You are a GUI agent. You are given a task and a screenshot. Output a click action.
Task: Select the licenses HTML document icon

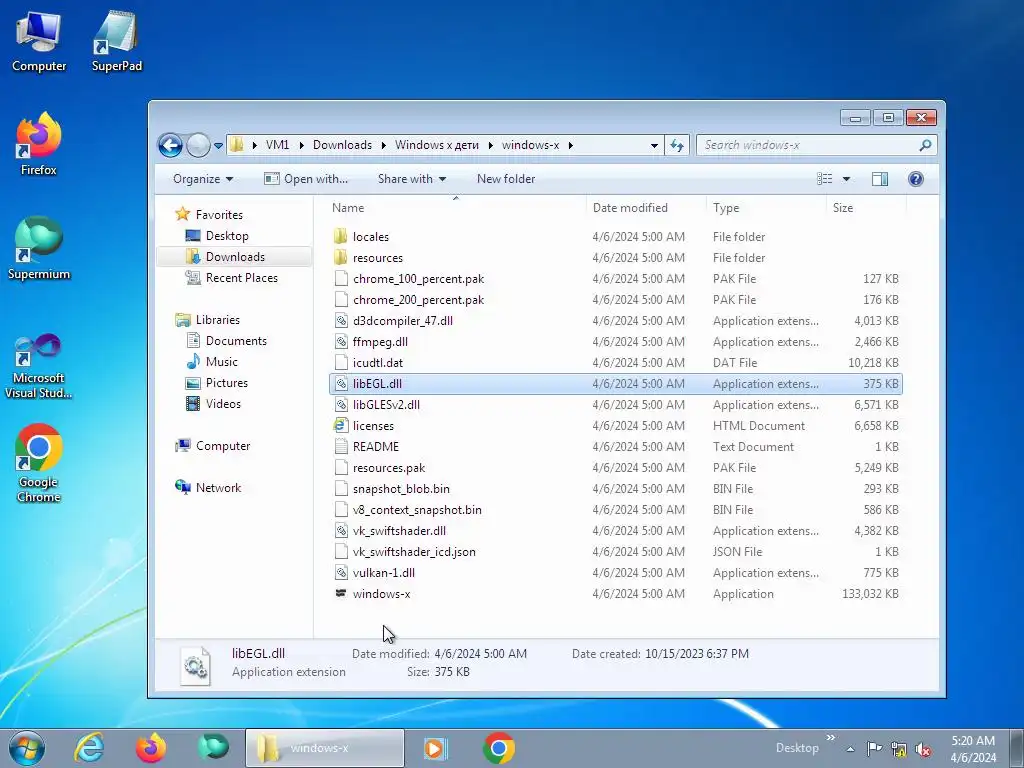(340, 426)
